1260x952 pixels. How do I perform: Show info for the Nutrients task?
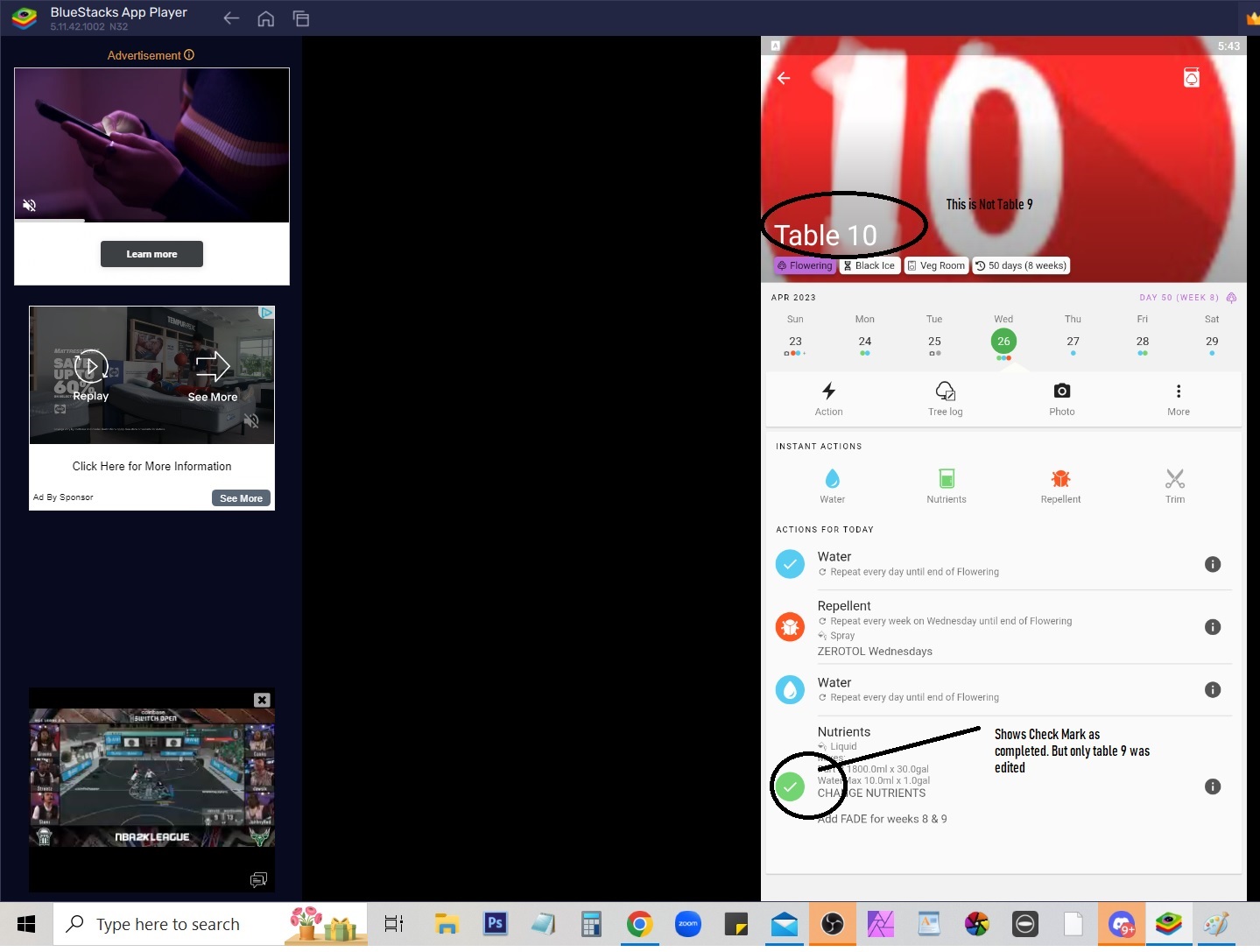[1213, 786]
